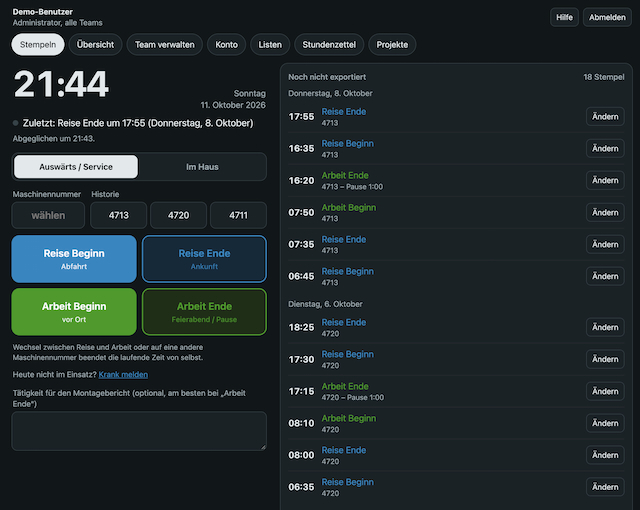Screen dimensions: 640x510
Task: Click Ändern for 08:00 Reise Ende
Action: [605, 455]
